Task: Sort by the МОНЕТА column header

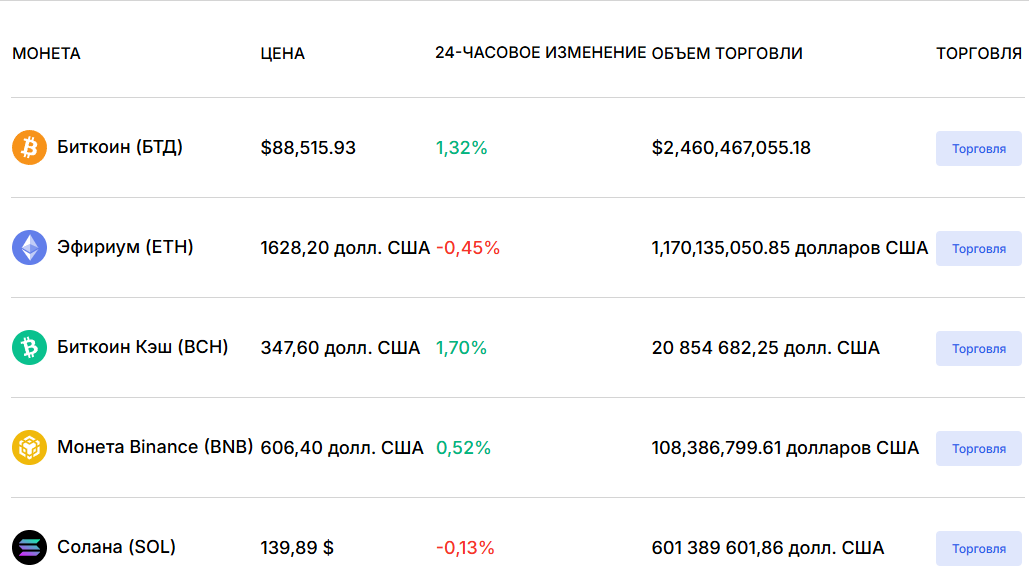Action: click(47, 53)
